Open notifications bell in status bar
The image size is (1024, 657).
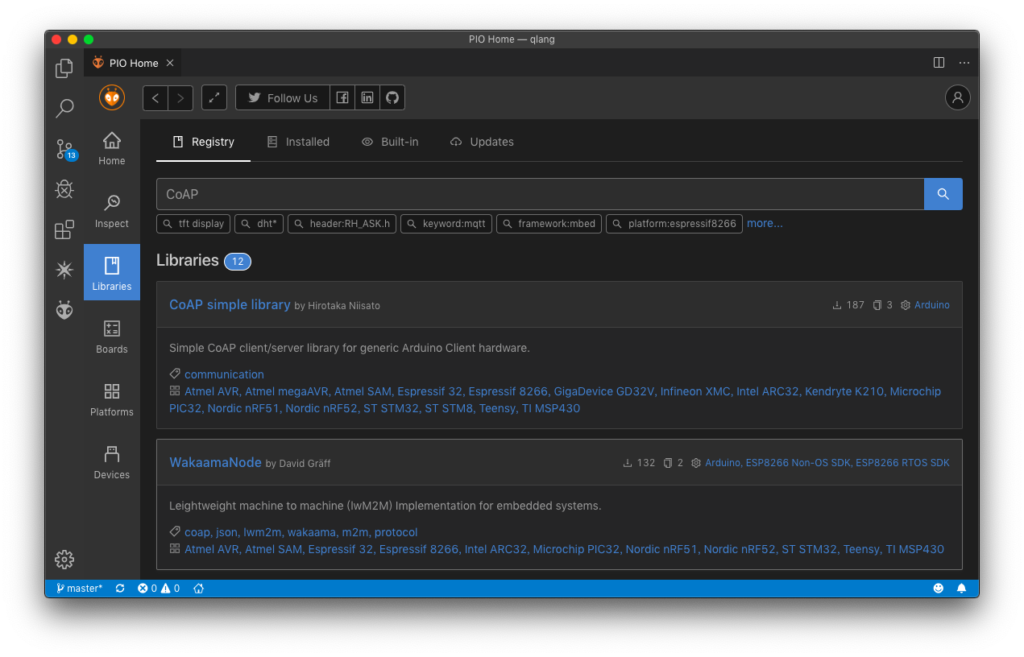(961, 588)
